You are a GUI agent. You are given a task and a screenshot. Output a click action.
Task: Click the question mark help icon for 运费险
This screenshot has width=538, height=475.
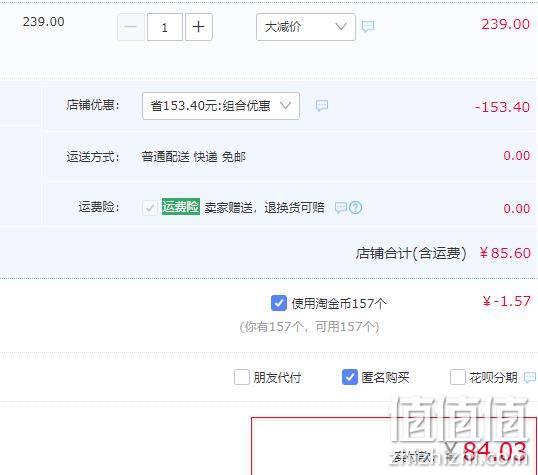tap(355, 208)
